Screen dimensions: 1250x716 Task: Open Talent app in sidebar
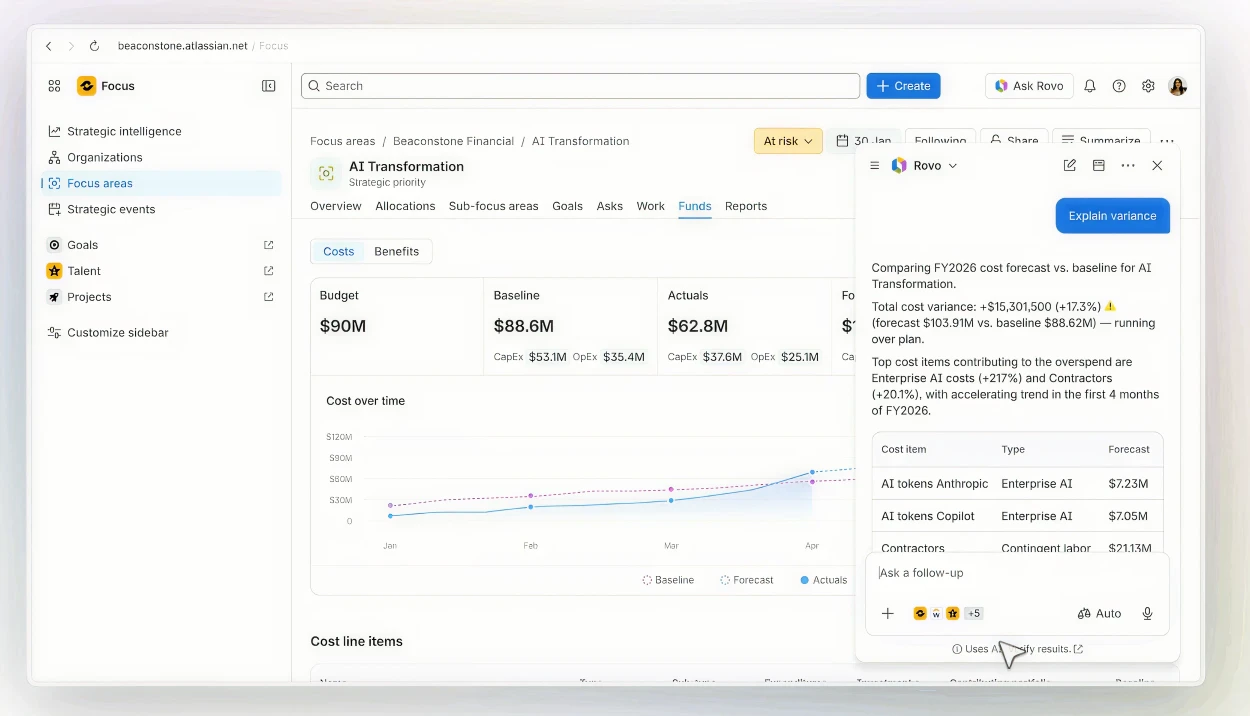(x=83, y=271)
